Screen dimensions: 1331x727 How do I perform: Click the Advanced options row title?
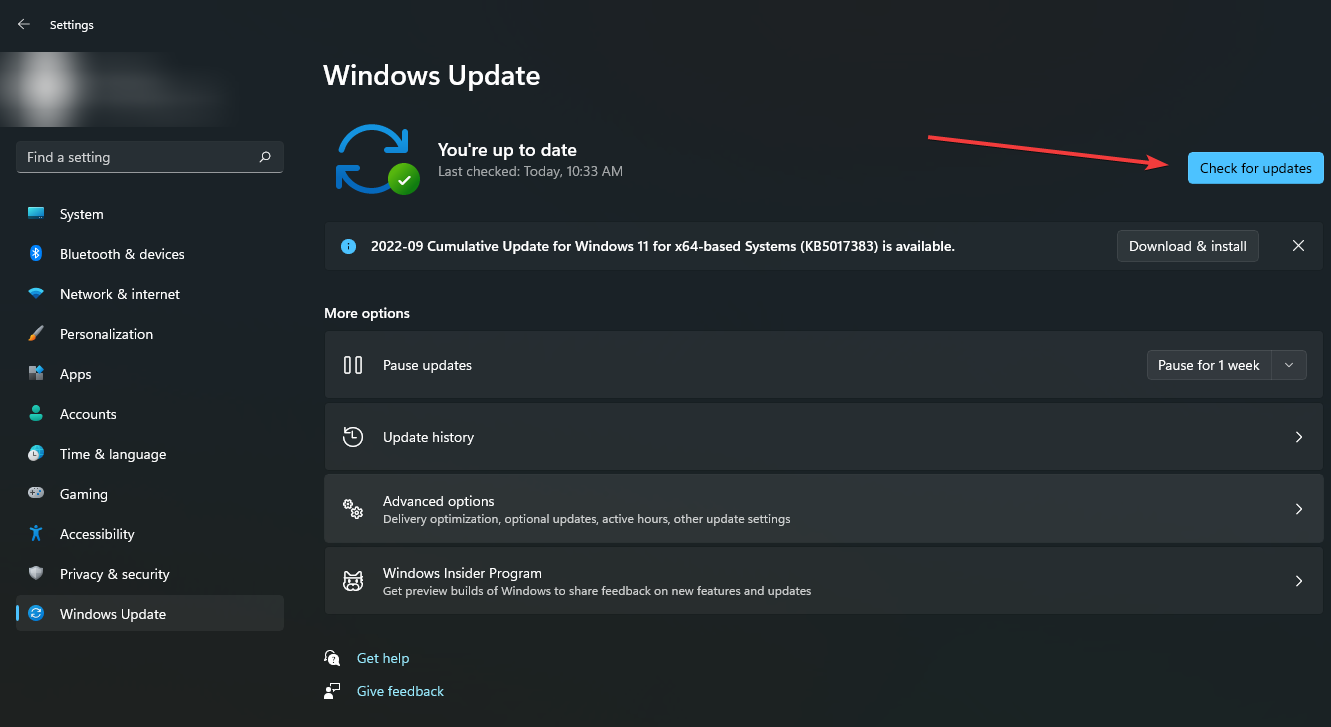(x=439, y=501)
